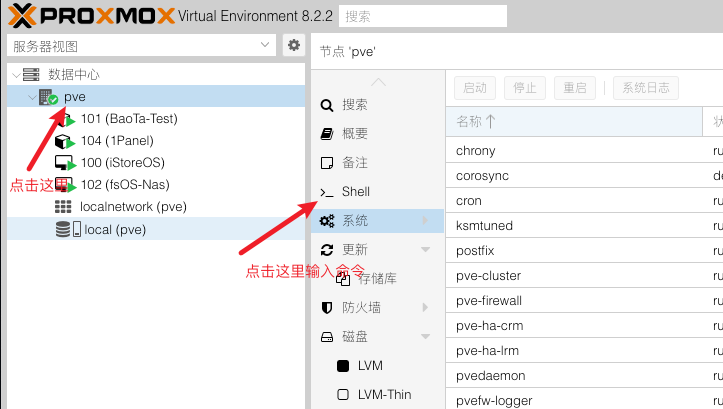Select the corosync service row
The height and width of the screenshot is (409, 723).
coord(584,175)
